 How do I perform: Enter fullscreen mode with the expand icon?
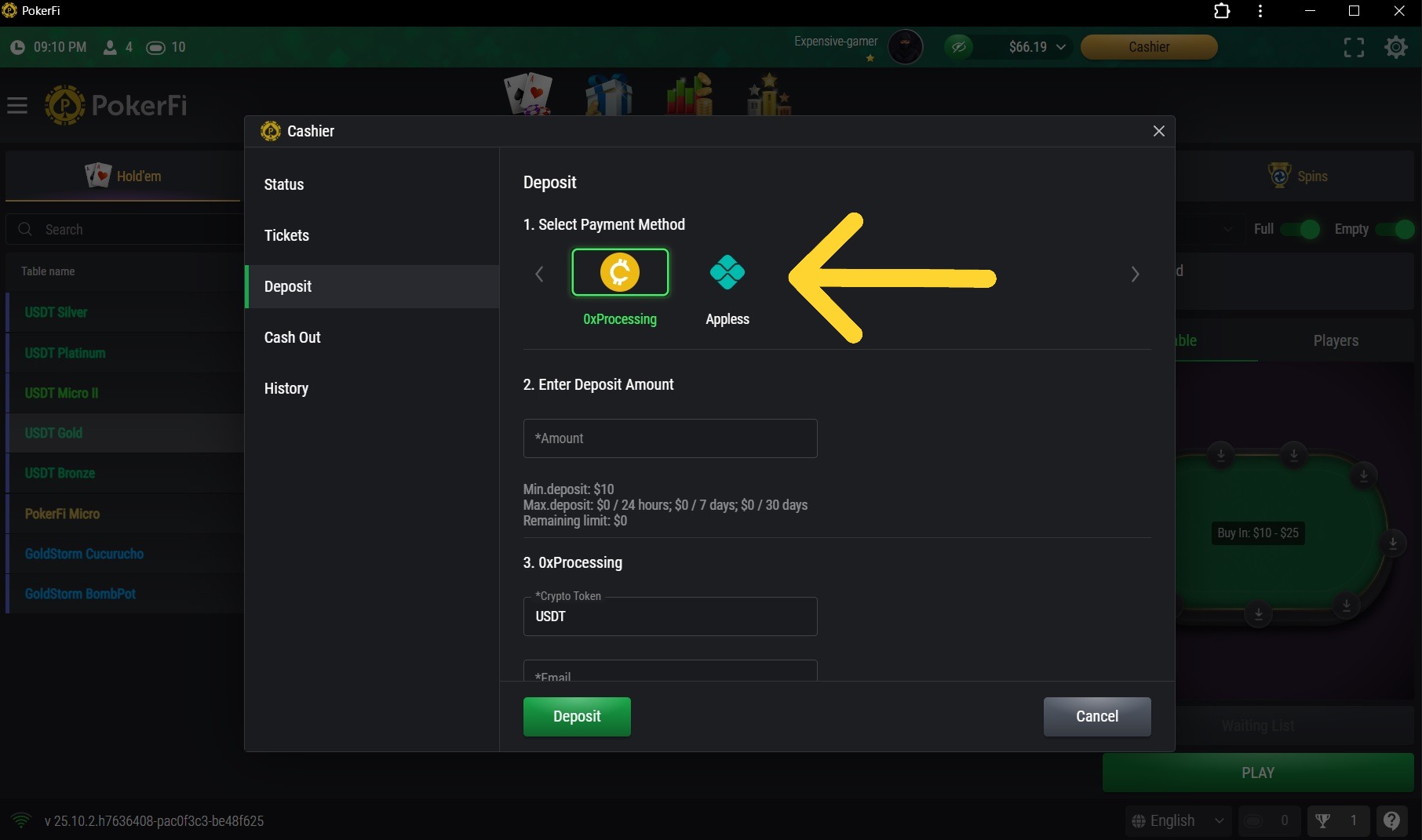point(1354,47)
